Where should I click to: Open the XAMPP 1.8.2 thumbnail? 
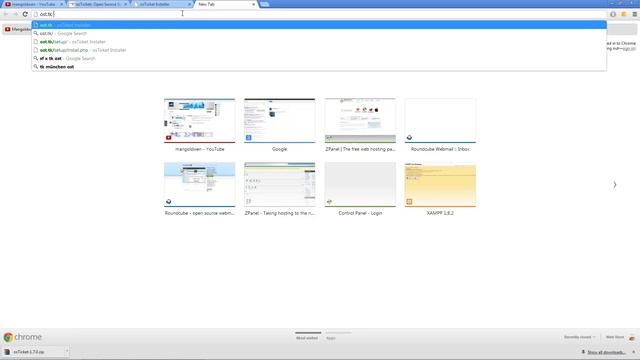(440, 184)
